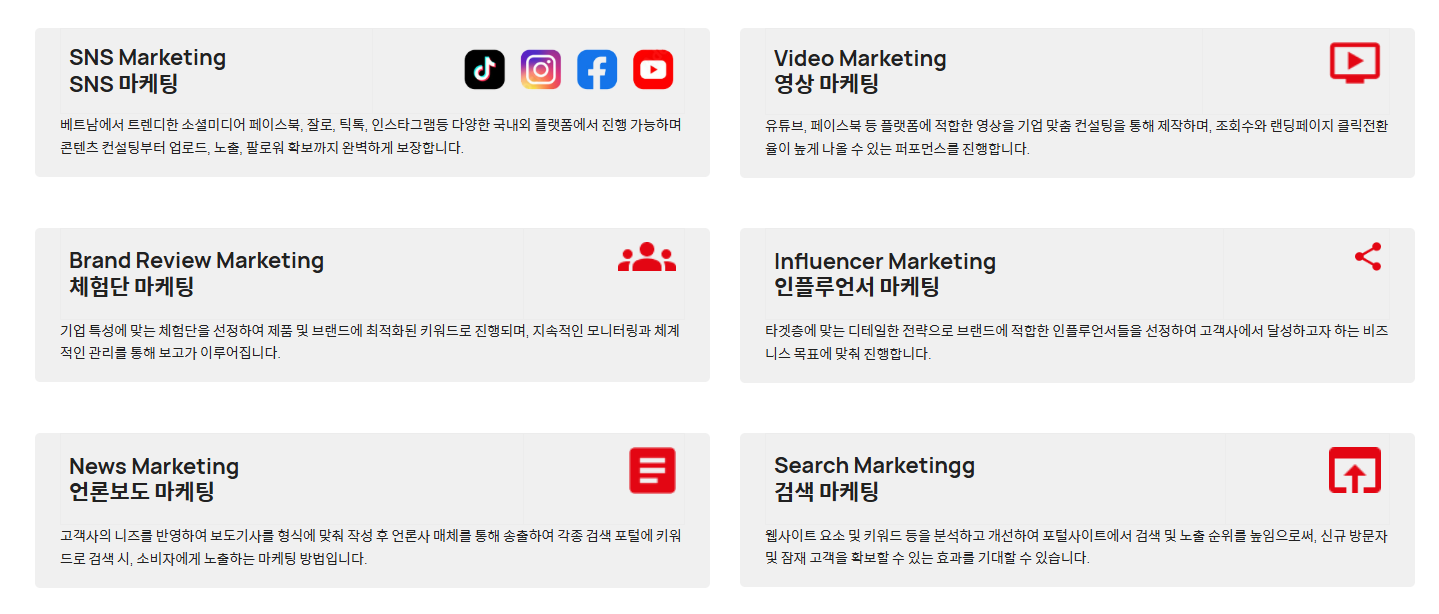Click the News Marketing description paragraph

click(x=370, y=547)
